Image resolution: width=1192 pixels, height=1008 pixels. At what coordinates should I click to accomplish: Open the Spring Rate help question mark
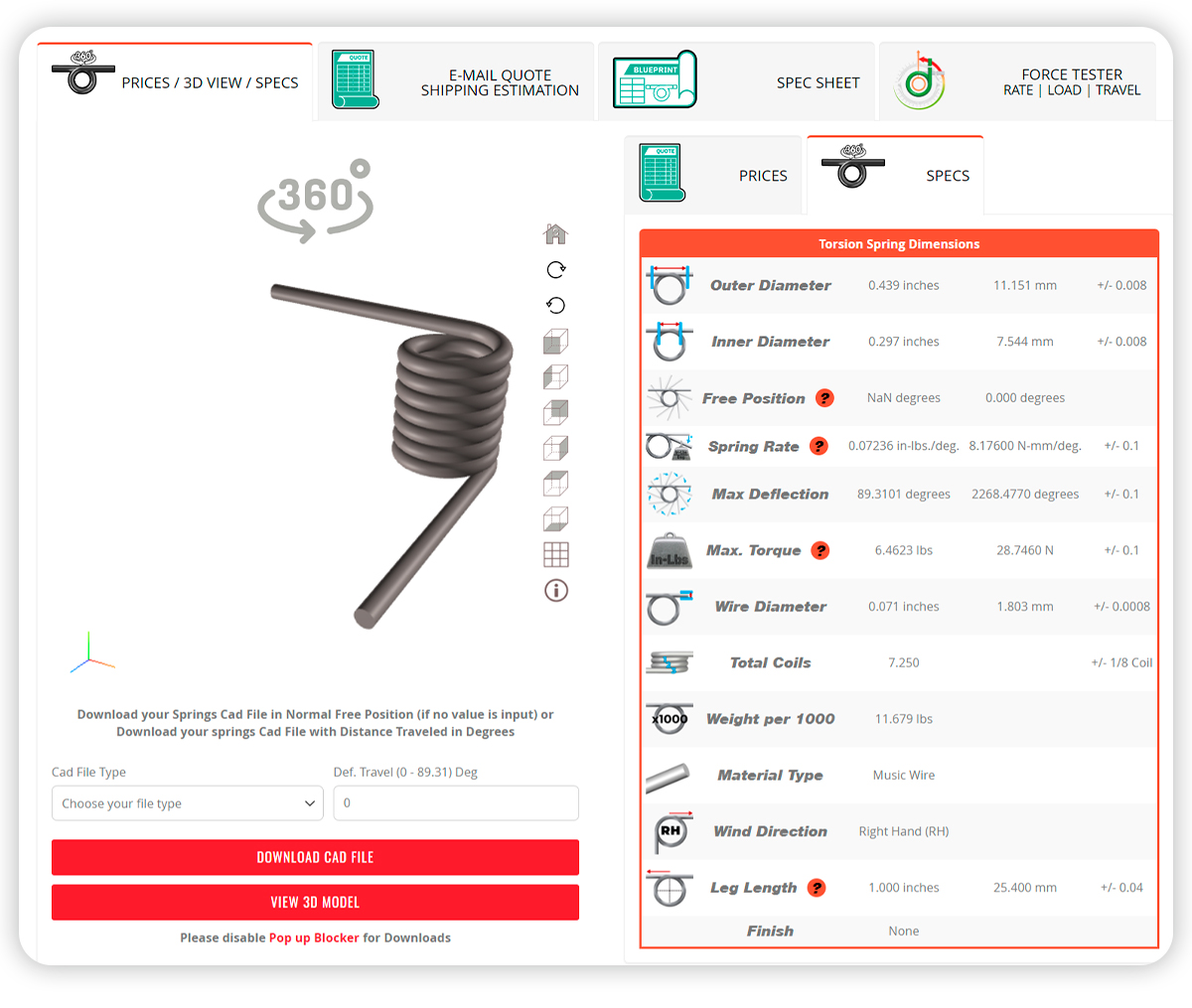(x=819, y=446)
